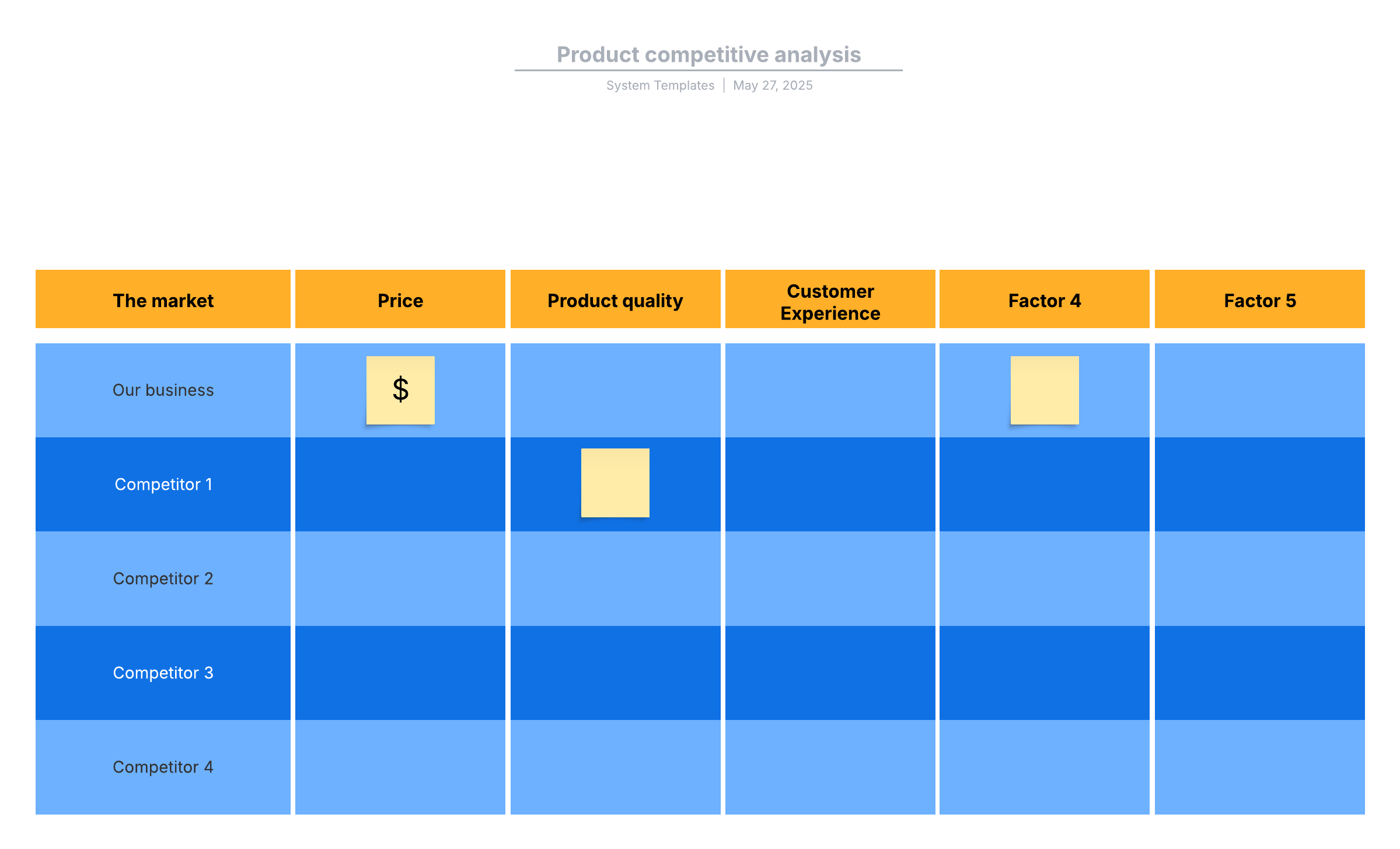Viewport: 1400px width, 849px height.
Task: Click the Competitor 4 Factor 5 cell
Action: click(1259, 767)
